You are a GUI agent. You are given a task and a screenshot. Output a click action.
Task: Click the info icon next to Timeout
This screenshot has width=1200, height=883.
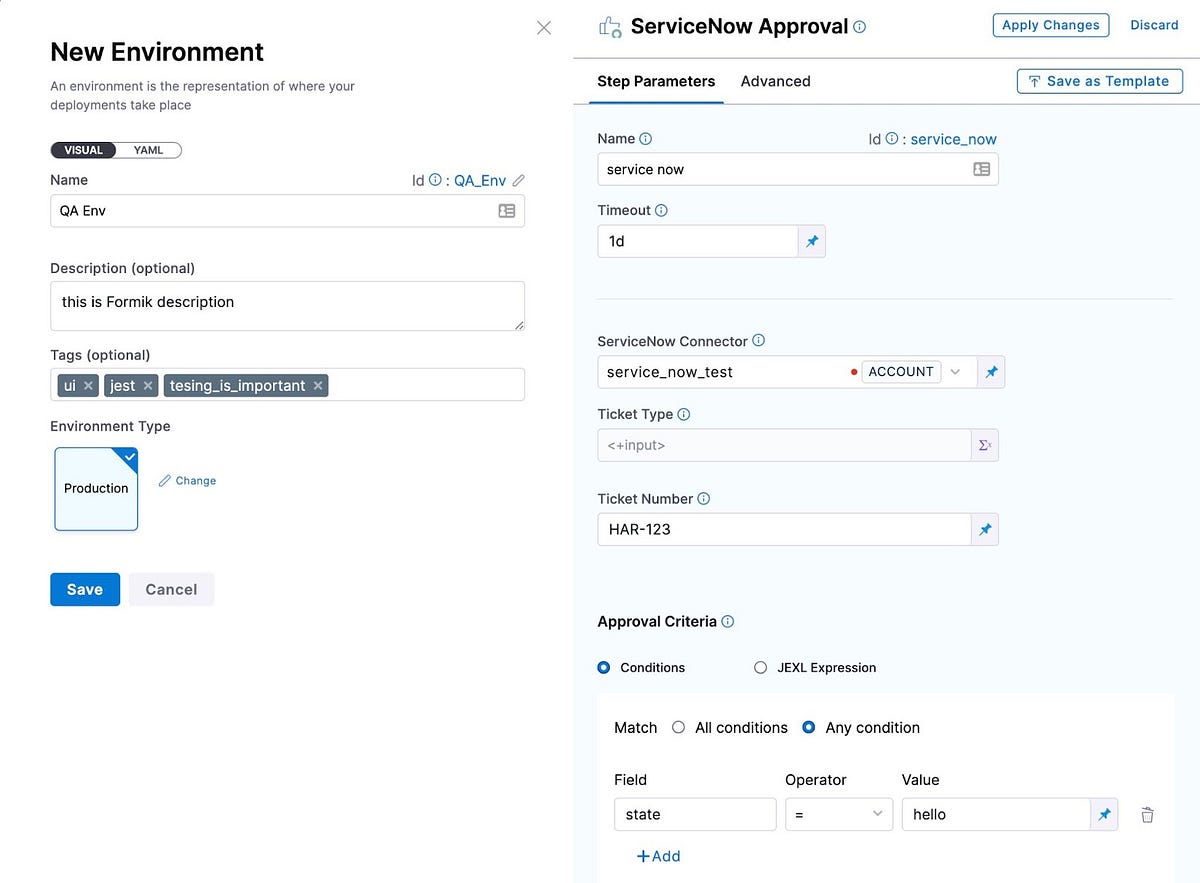pyautogui.click(x=660, y=210)
